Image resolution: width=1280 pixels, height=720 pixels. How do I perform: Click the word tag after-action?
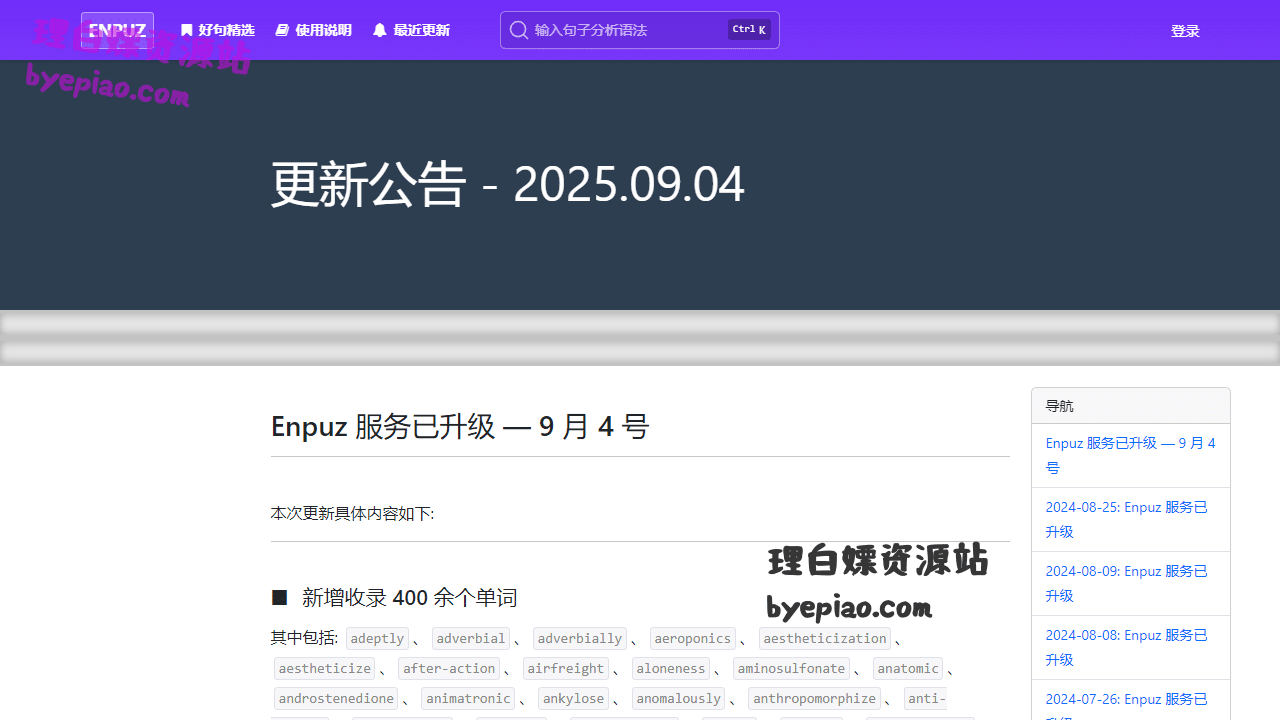(449, 669)
